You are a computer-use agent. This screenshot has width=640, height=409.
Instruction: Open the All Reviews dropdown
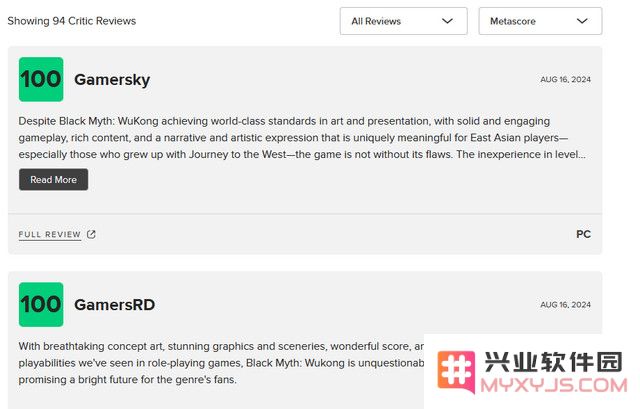tap(403, 21)
